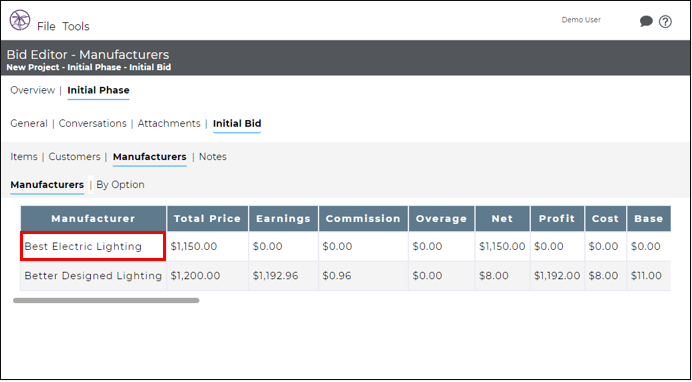Switch to the Customers tab

(x=75, y=157)
